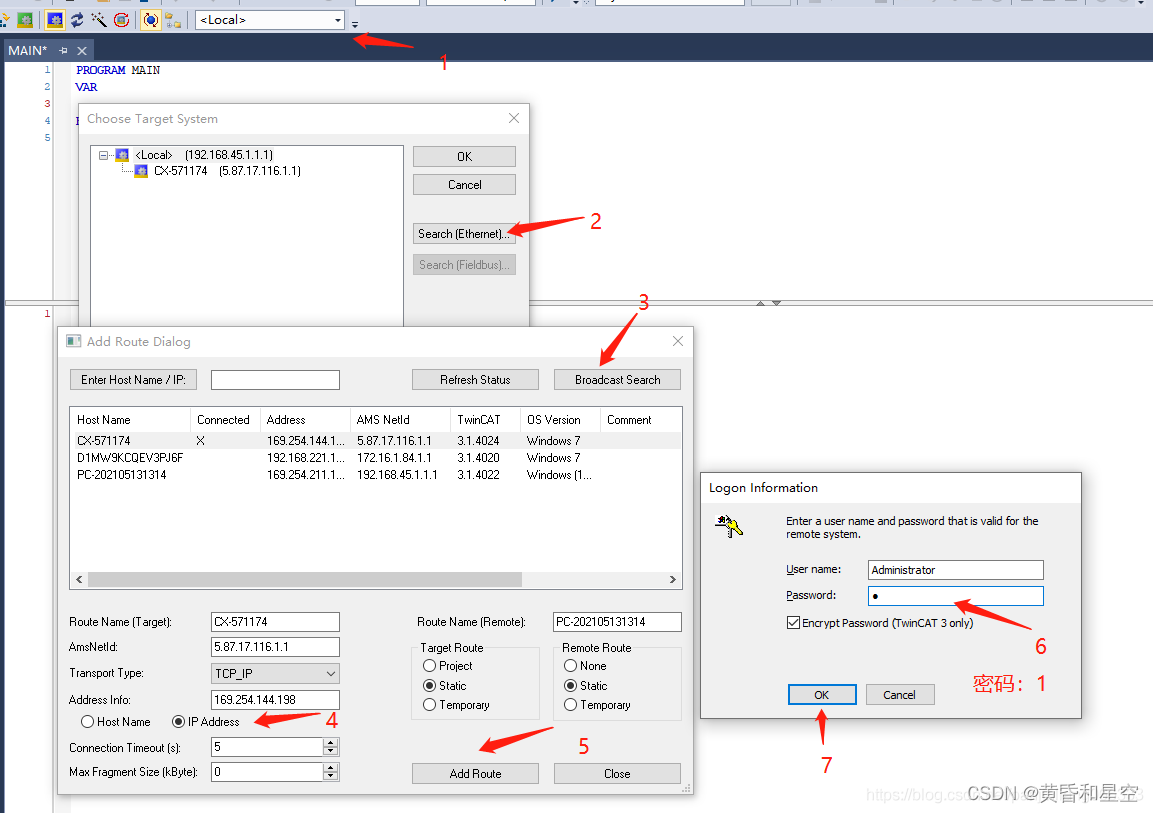1153x813 pixels.
Task: Select Target Route Project radio button
Action: (429, 666)
